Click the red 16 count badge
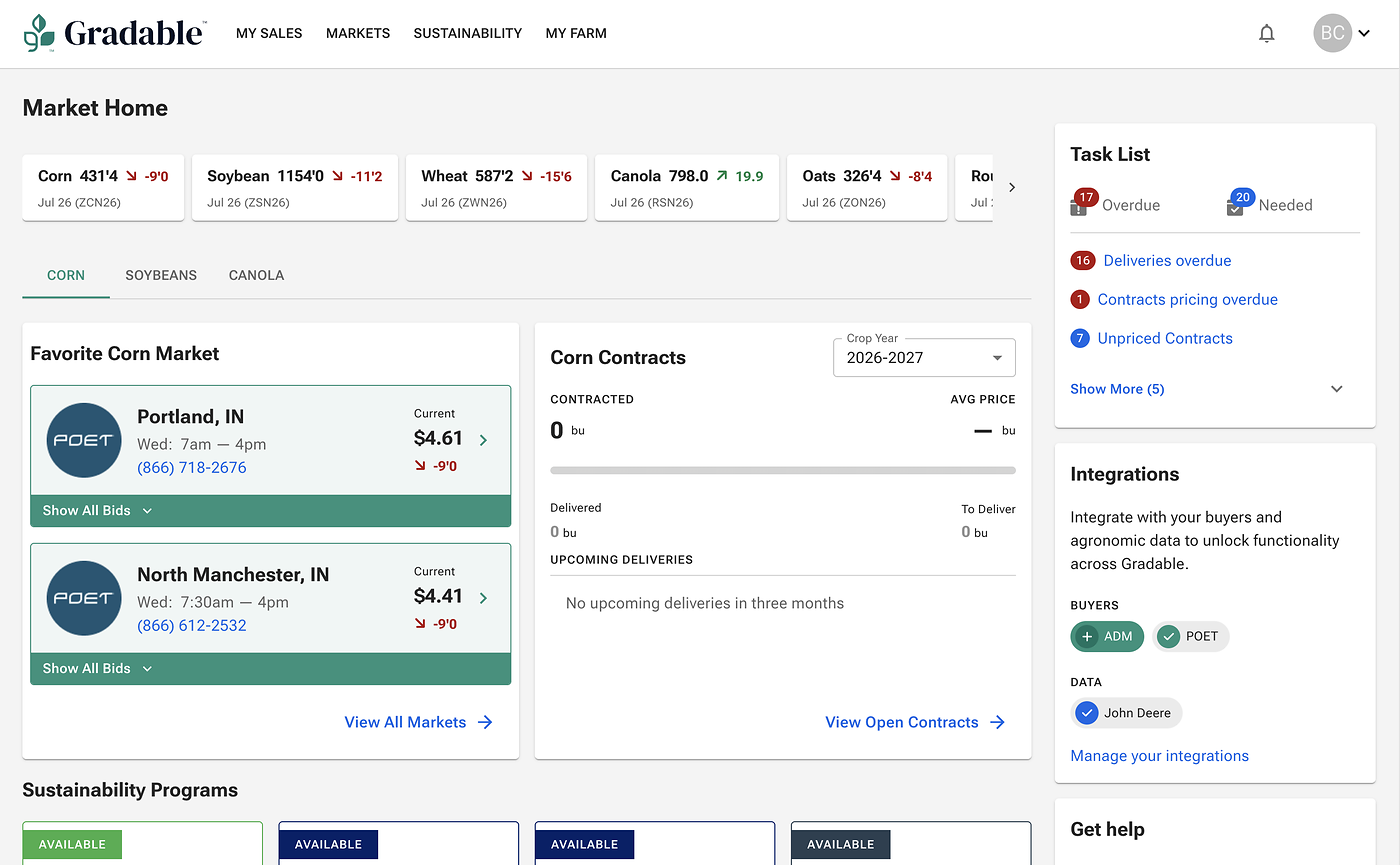The image size is (1400, 865). (1082, 260)
